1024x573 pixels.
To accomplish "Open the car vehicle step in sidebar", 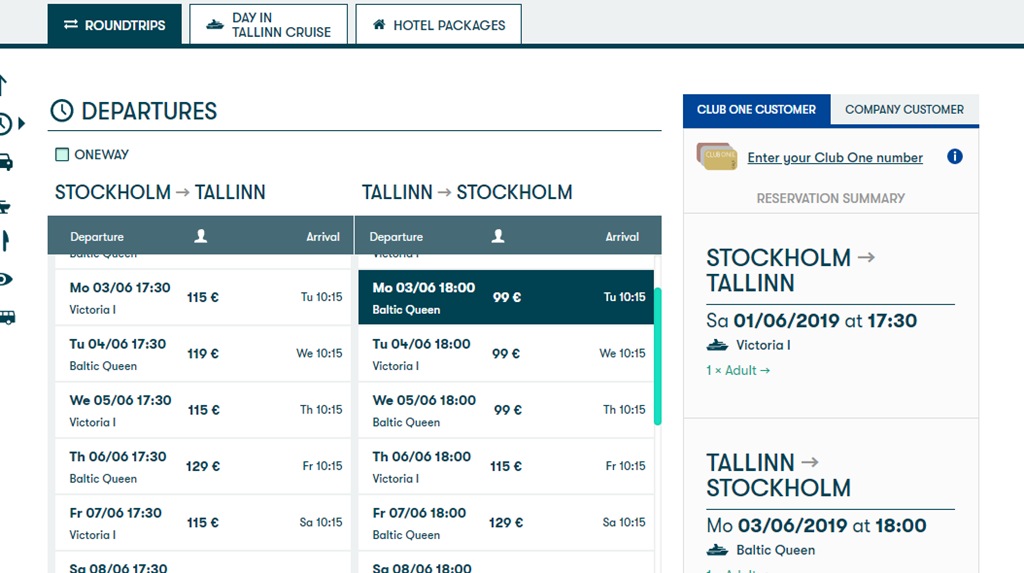I will (x=6, y=162).
